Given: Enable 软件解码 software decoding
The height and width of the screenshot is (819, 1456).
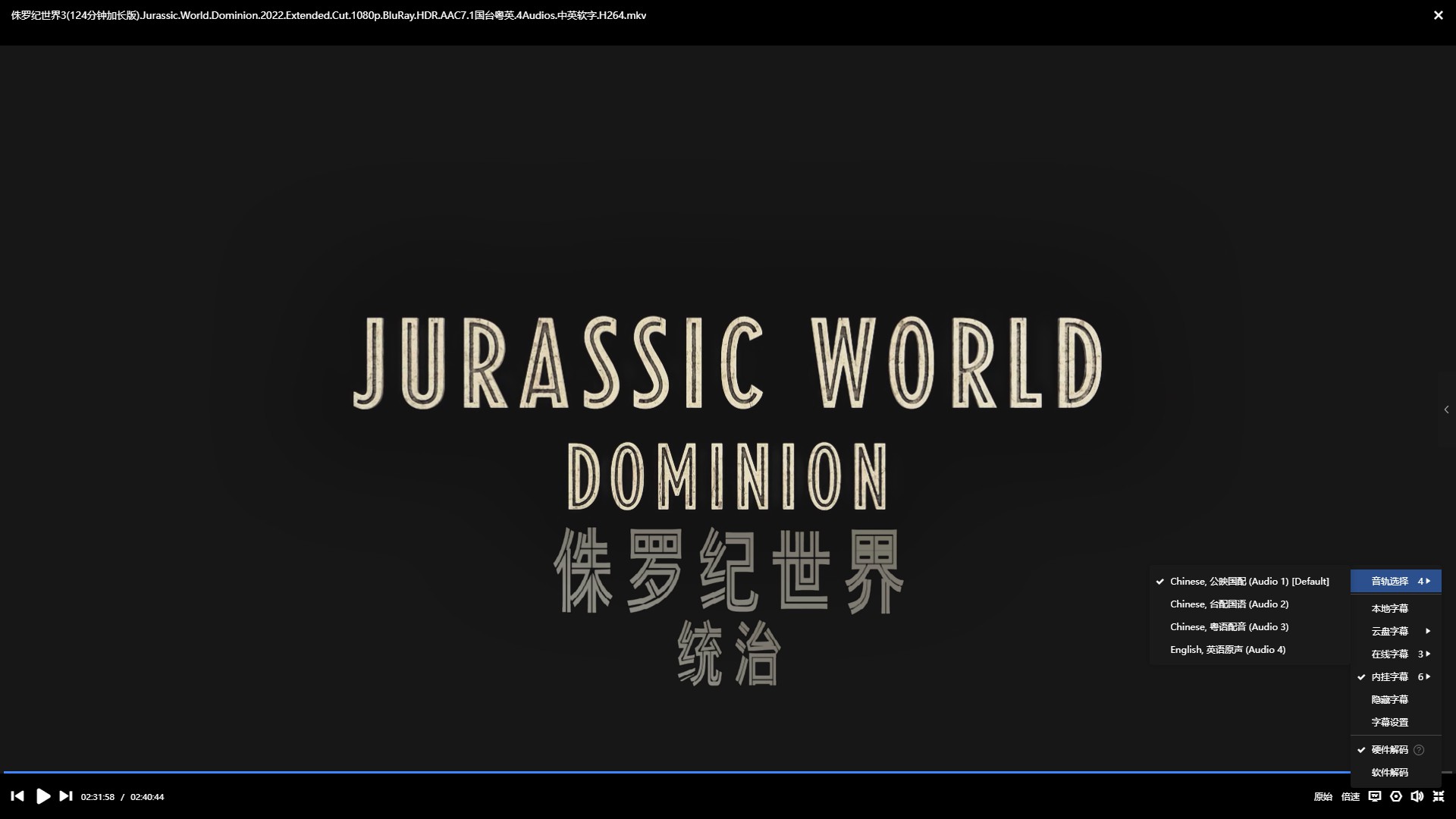Looking at the screenshot, I should (x=1389, y=773).
